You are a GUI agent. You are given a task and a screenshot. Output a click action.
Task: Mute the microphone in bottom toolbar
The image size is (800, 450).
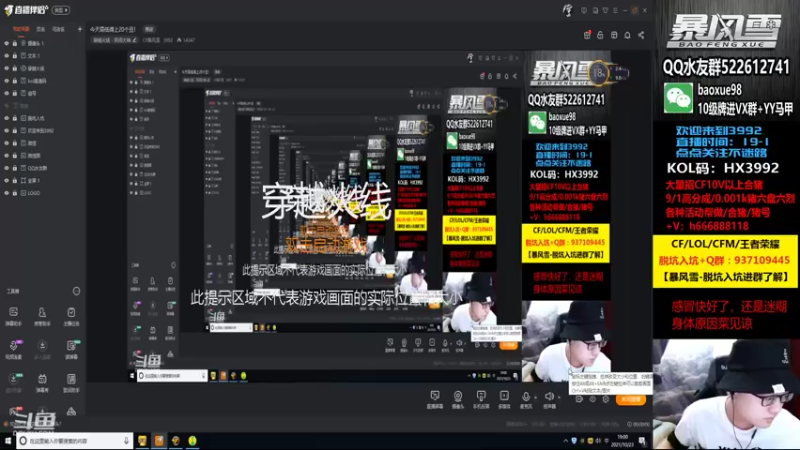[525, 398]
